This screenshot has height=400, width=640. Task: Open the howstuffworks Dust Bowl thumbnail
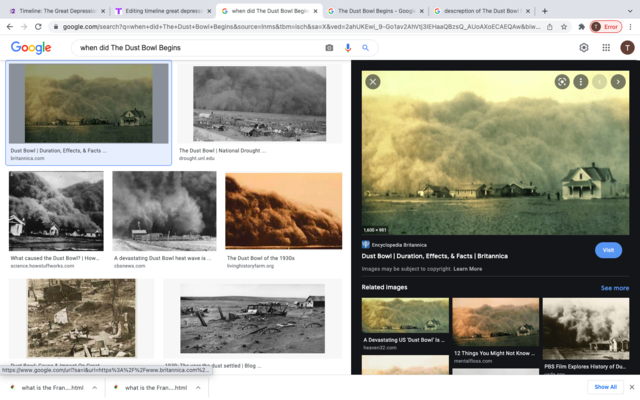56,211
